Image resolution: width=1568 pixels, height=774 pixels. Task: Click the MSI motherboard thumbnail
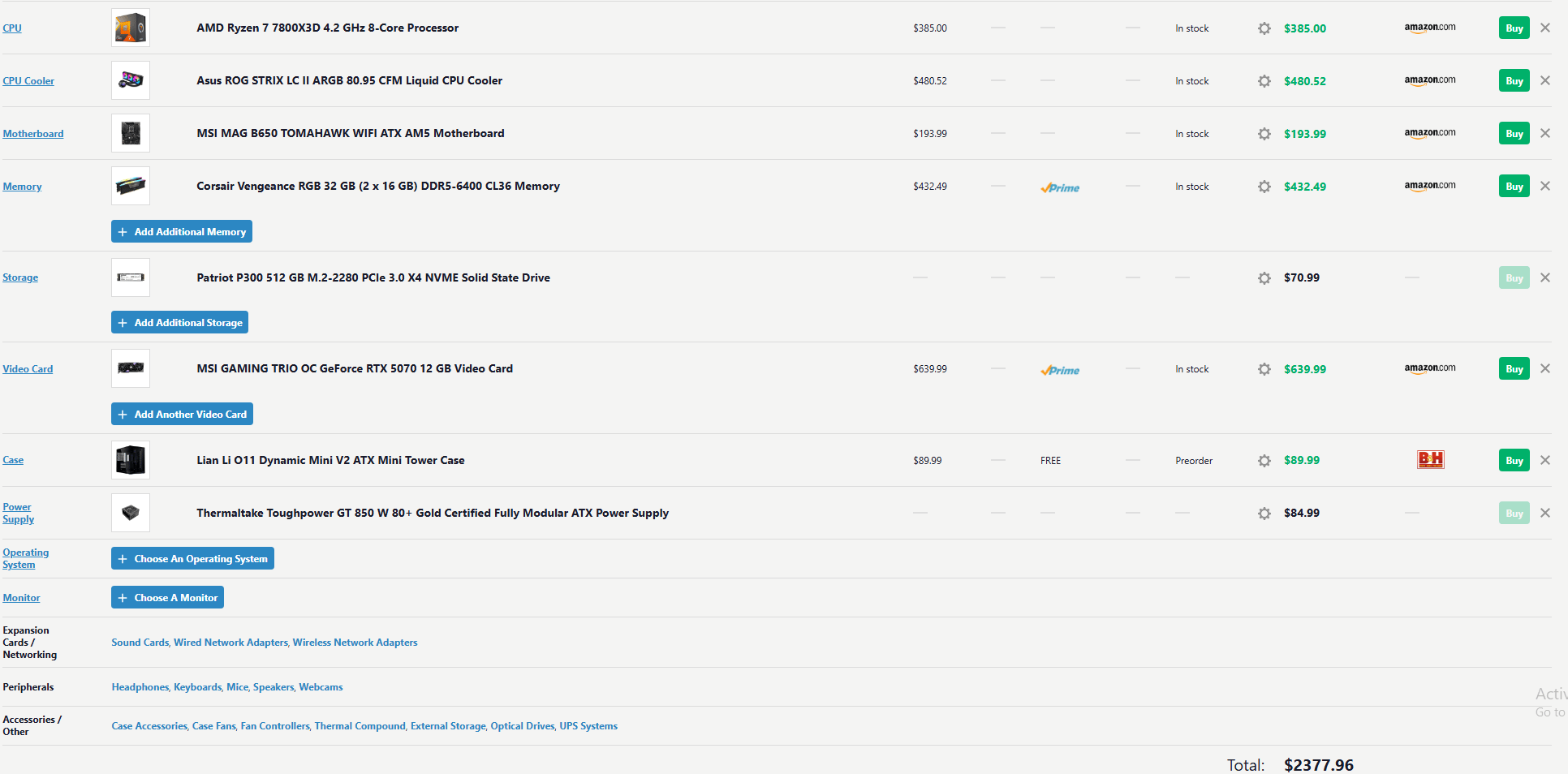(x=131, y=133)
